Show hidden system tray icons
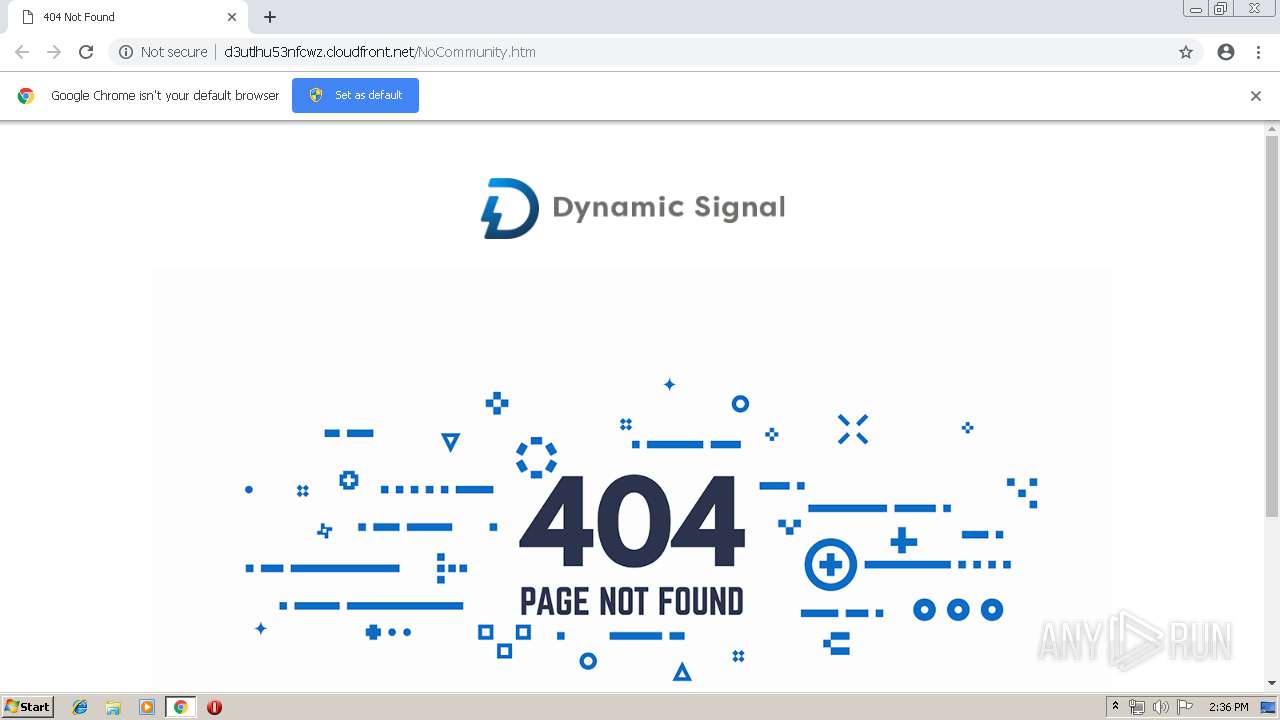1280x720 pixels. 1115,707
